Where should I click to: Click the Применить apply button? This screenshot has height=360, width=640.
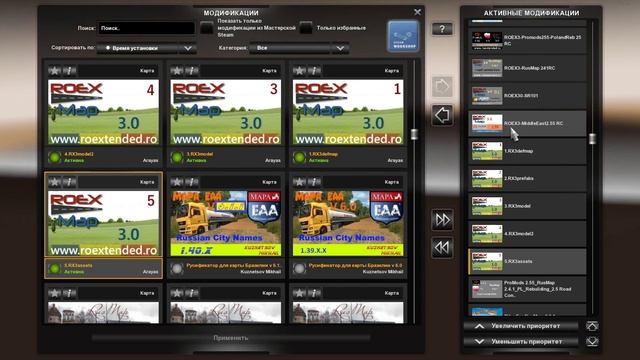[231, 338]
